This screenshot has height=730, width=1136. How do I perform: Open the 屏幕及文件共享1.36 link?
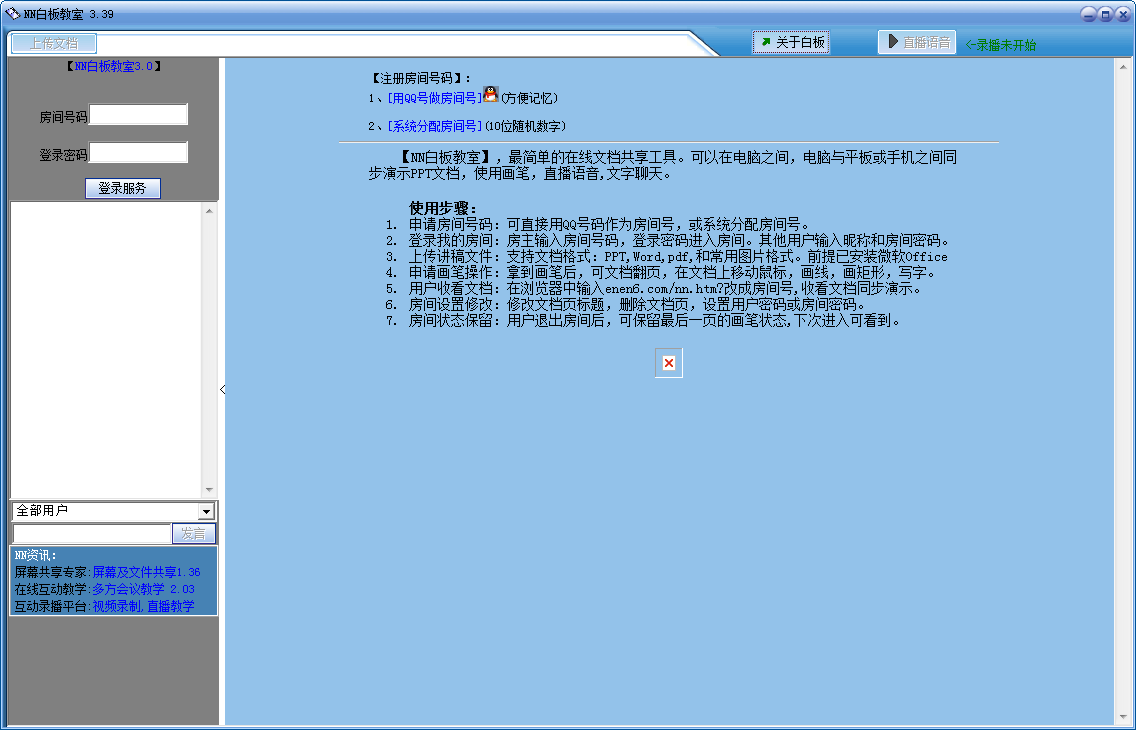146,572
